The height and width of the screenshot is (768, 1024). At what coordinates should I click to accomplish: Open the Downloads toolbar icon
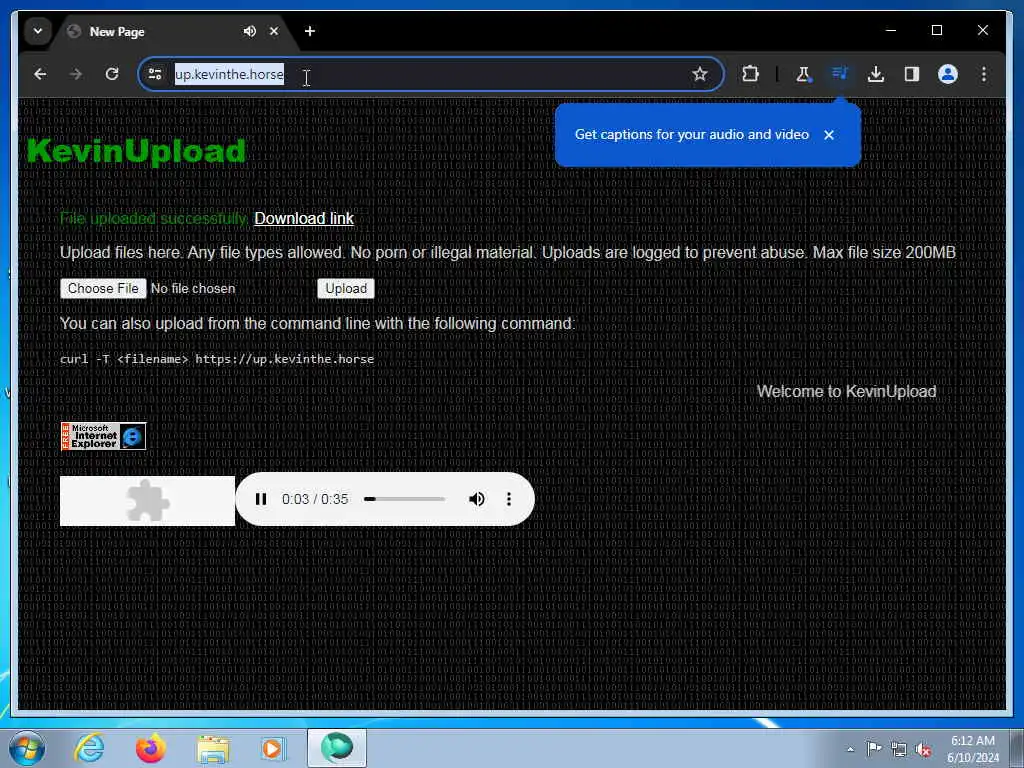(876, 74)
